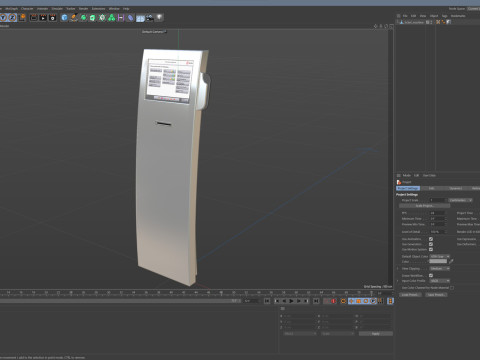Click the Default Camera label in viewport

(x=154, y=32)
